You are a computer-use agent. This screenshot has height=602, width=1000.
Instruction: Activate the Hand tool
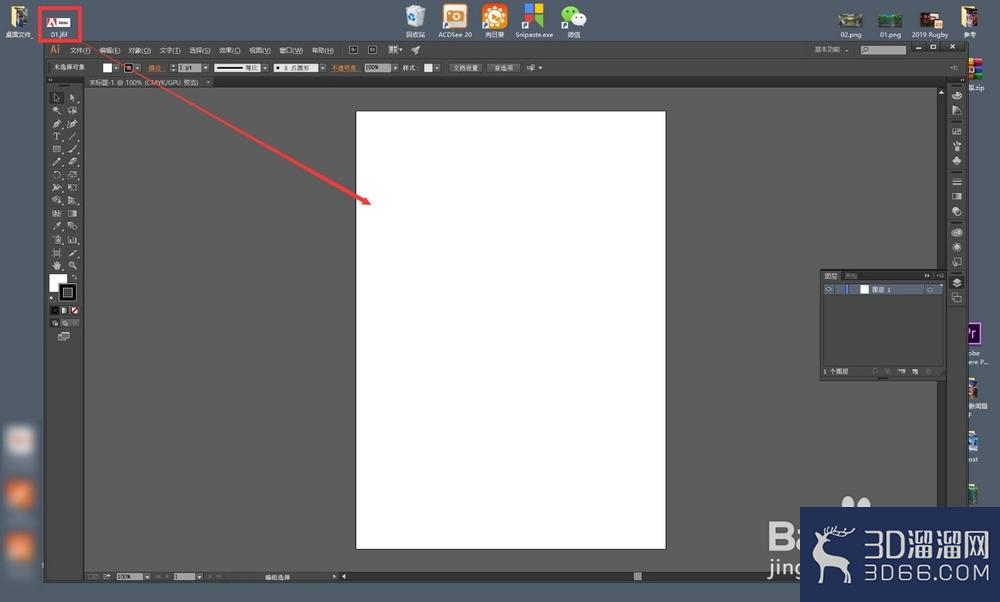click(x=57, y=265)
